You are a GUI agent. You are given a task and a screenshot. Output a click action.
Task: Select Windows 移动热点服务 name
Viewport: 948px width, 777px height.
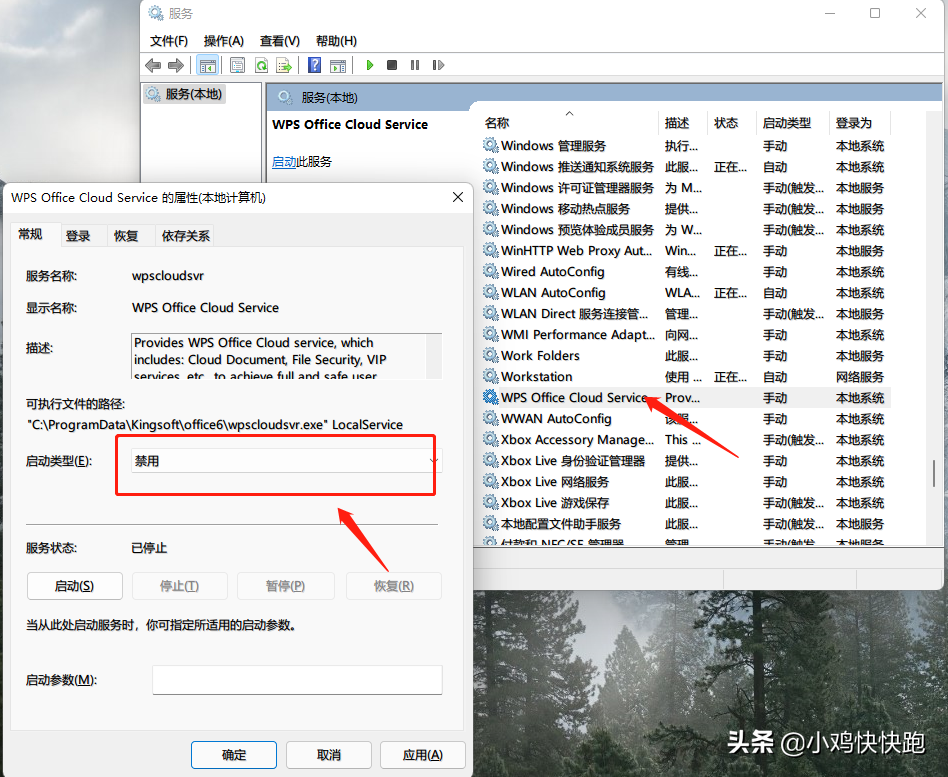pyautogui.click(x=565, y=209)
